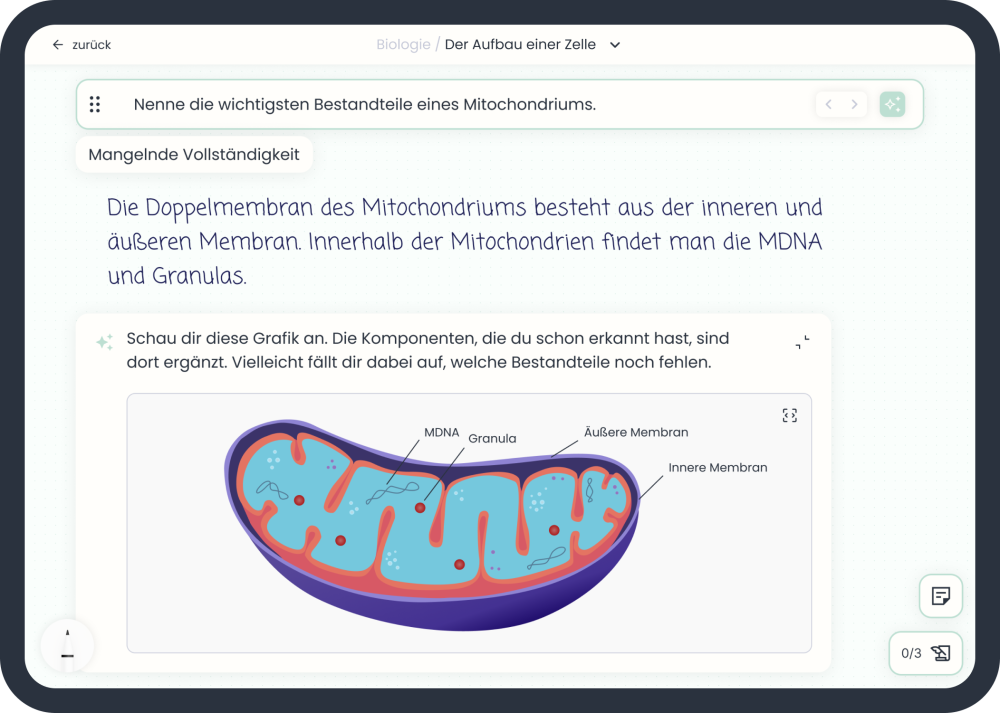Click the Mangelnde Vollständigkeit feedback tag
The height and width of the screenshot is (713, 1000).
point(194,155)
